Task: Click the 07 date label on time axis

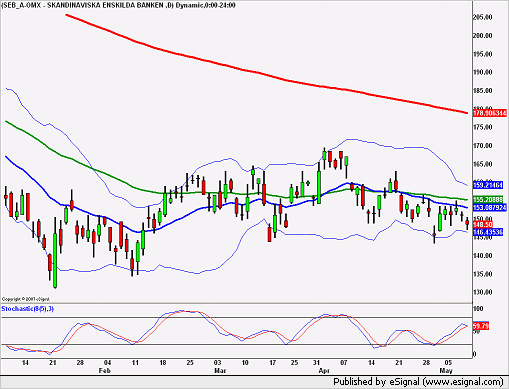Action: (x=344, y=363)
